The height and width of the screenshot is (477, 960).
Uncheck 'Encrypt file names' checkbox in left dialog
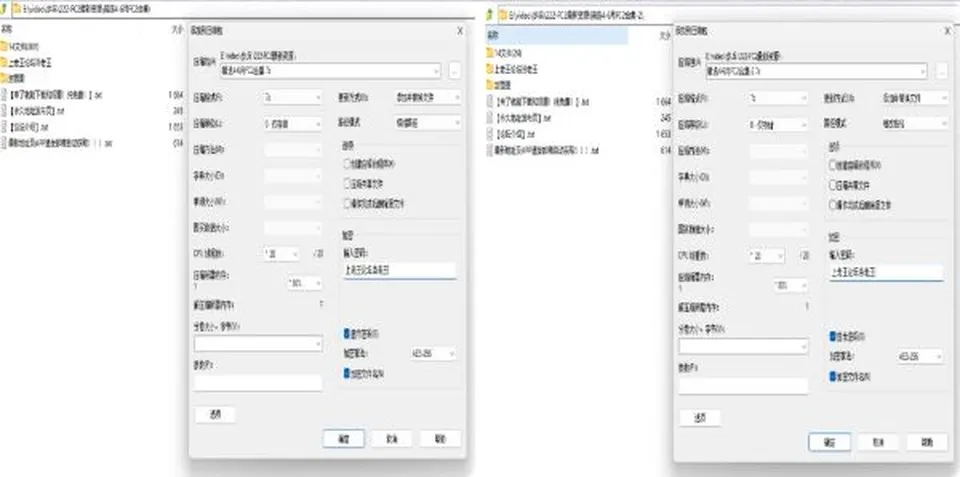coord(347,373)
